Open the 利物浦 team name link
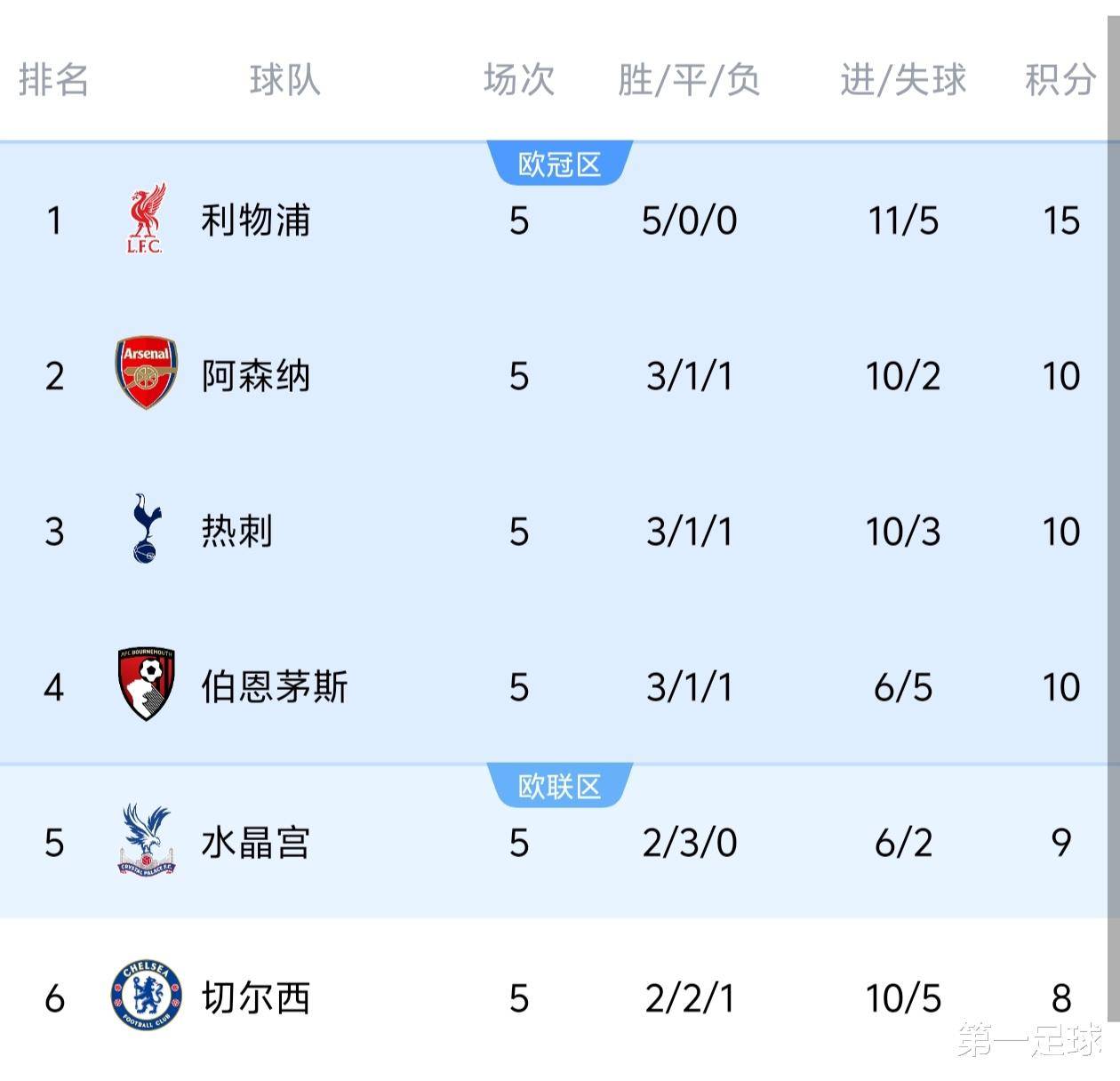 coord(256,220)
